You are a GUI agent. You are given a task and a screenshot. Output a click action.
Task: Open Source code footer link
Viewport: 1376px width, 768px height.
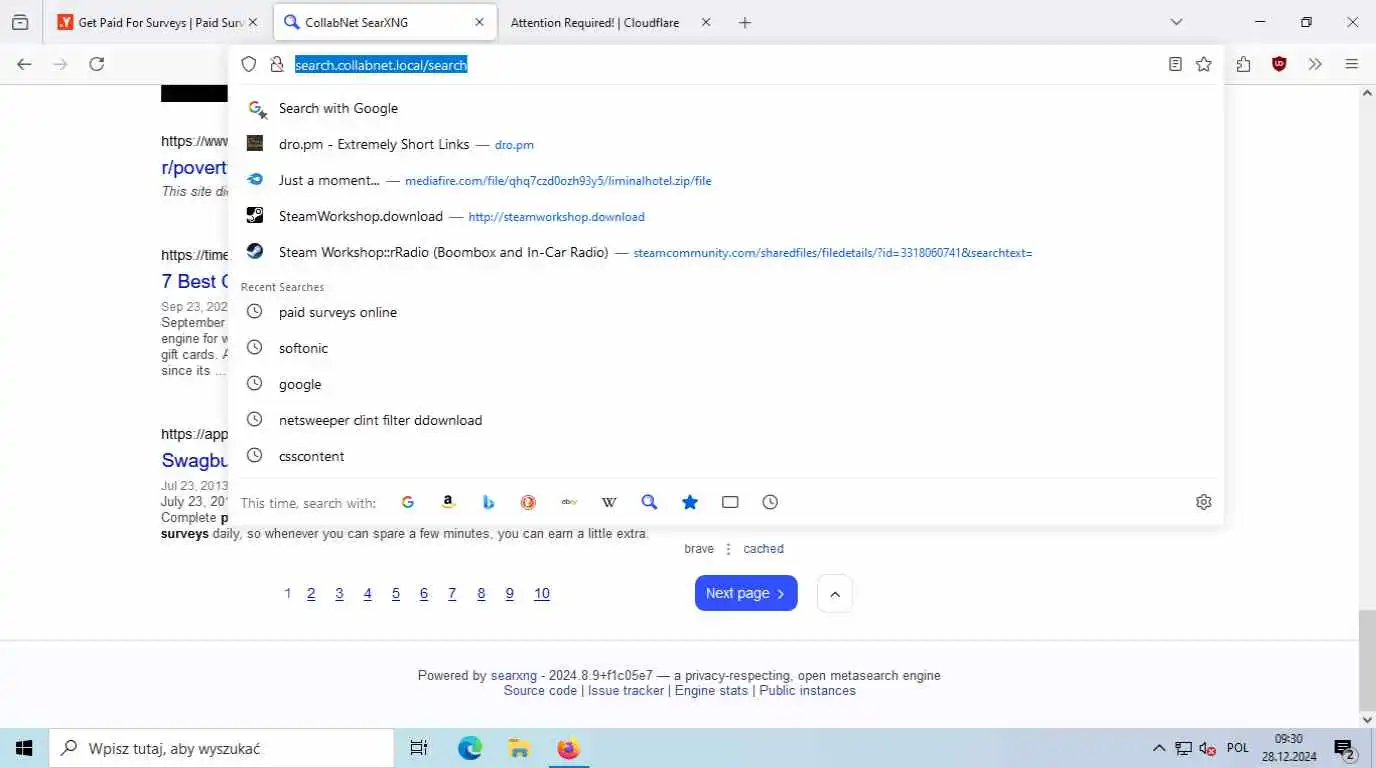[540, 690]
